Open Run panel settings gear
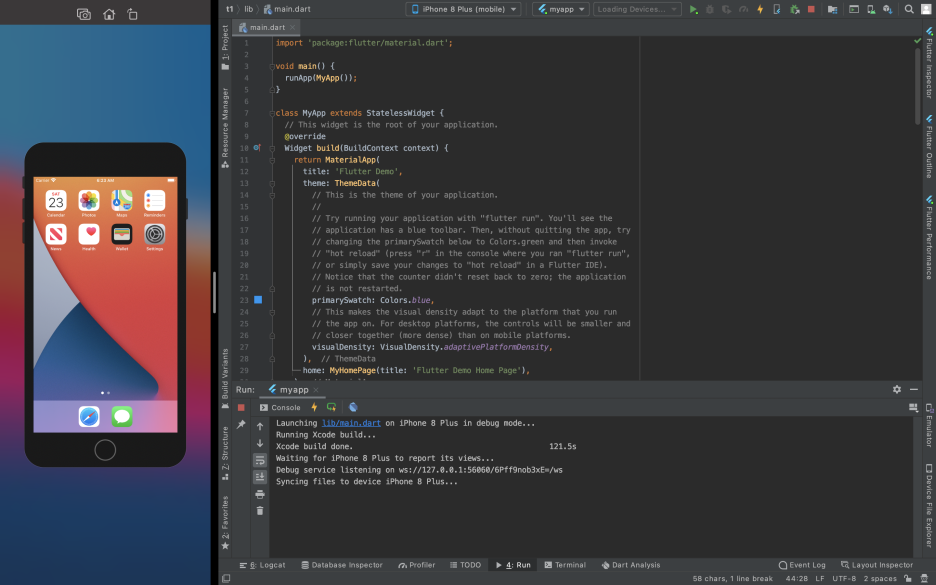936x585 pixels. click(x=897, y=389)
